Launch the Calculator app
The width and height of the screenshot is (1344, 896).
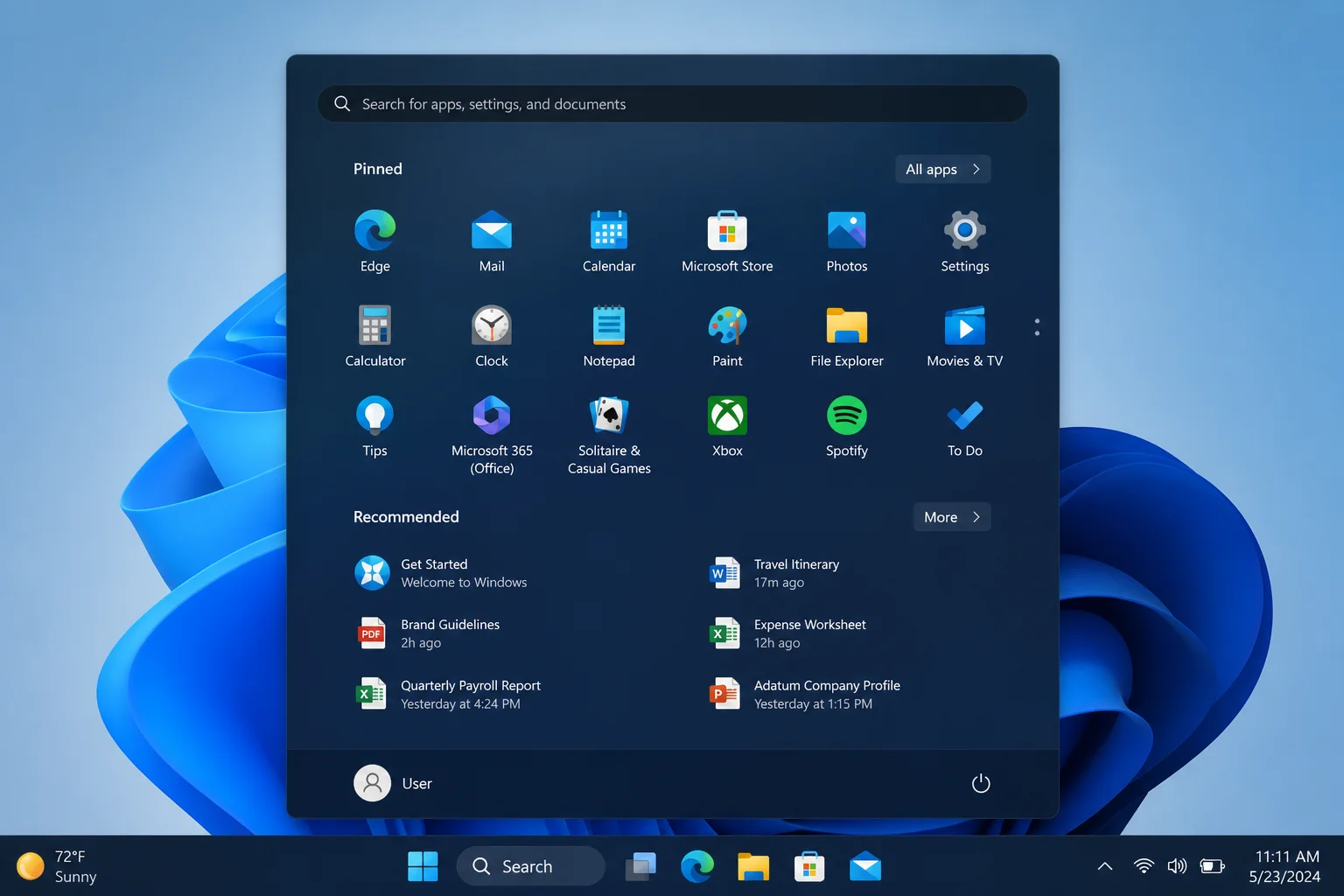(374, 336)
